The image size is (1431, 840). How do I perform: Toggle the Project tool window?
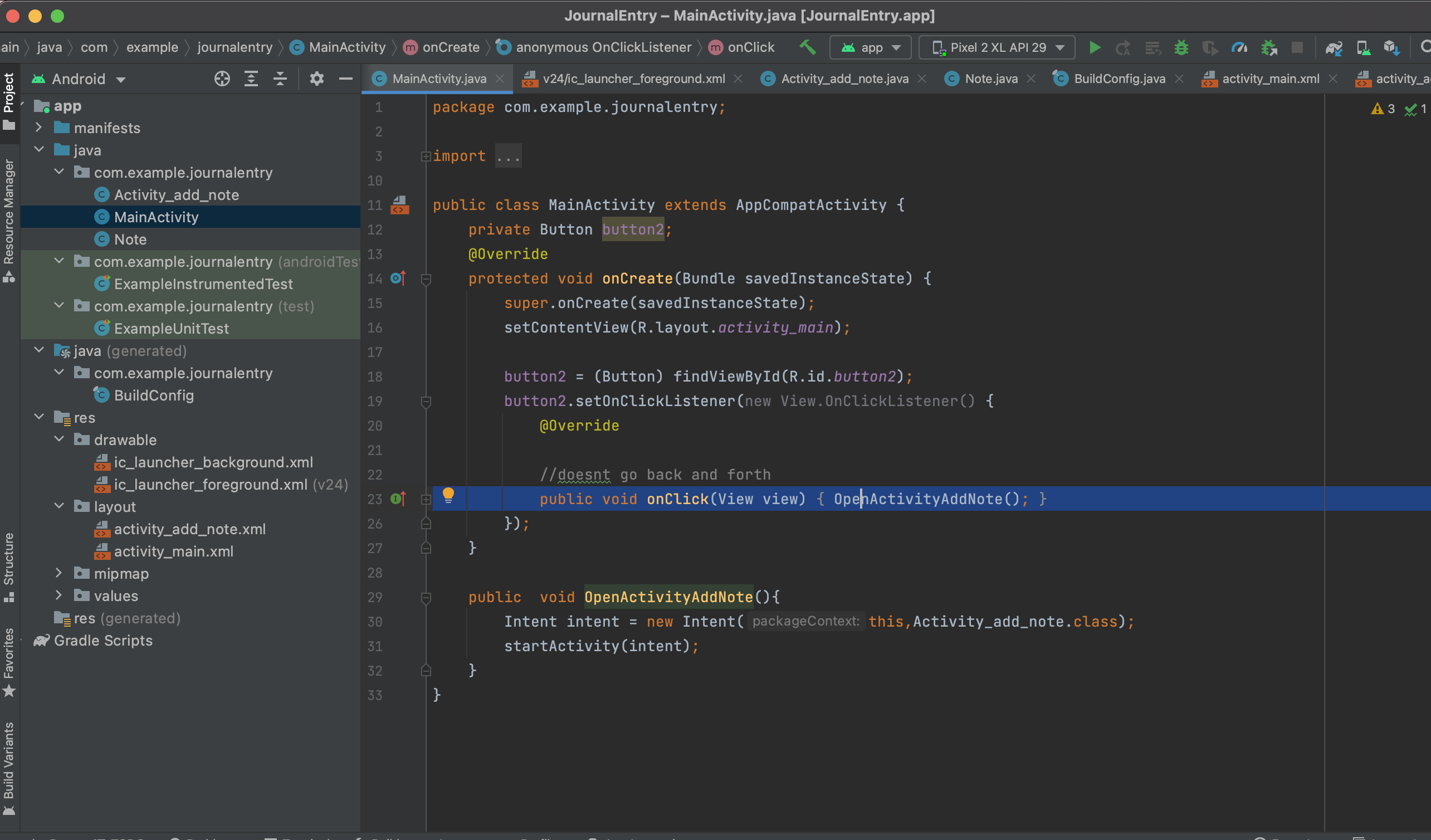click(x=8, y=100)
